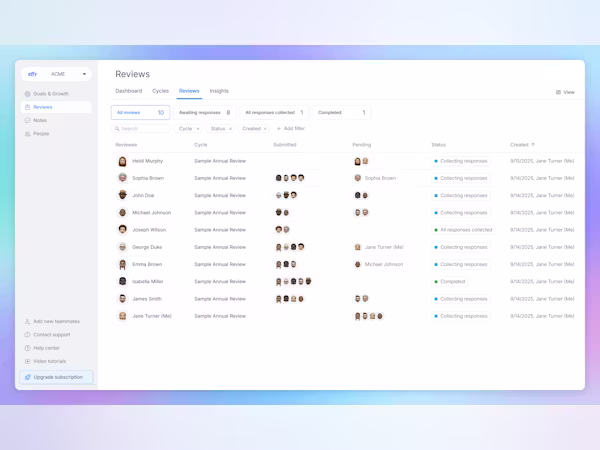
Task: Select Completed filter card
Action: 341,112
